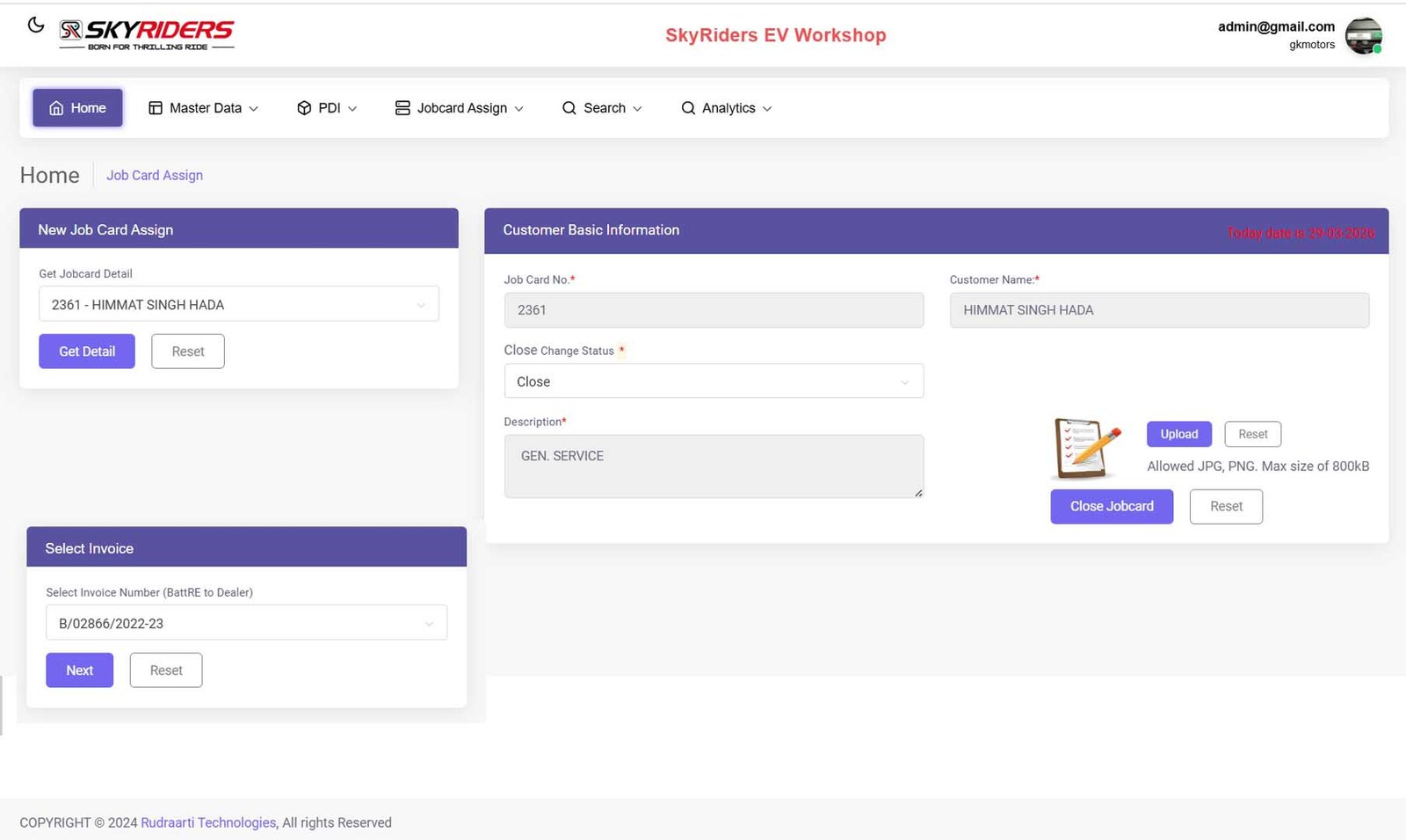
Task: Click the Home button in navbar
Action: (x=77, y=108)
